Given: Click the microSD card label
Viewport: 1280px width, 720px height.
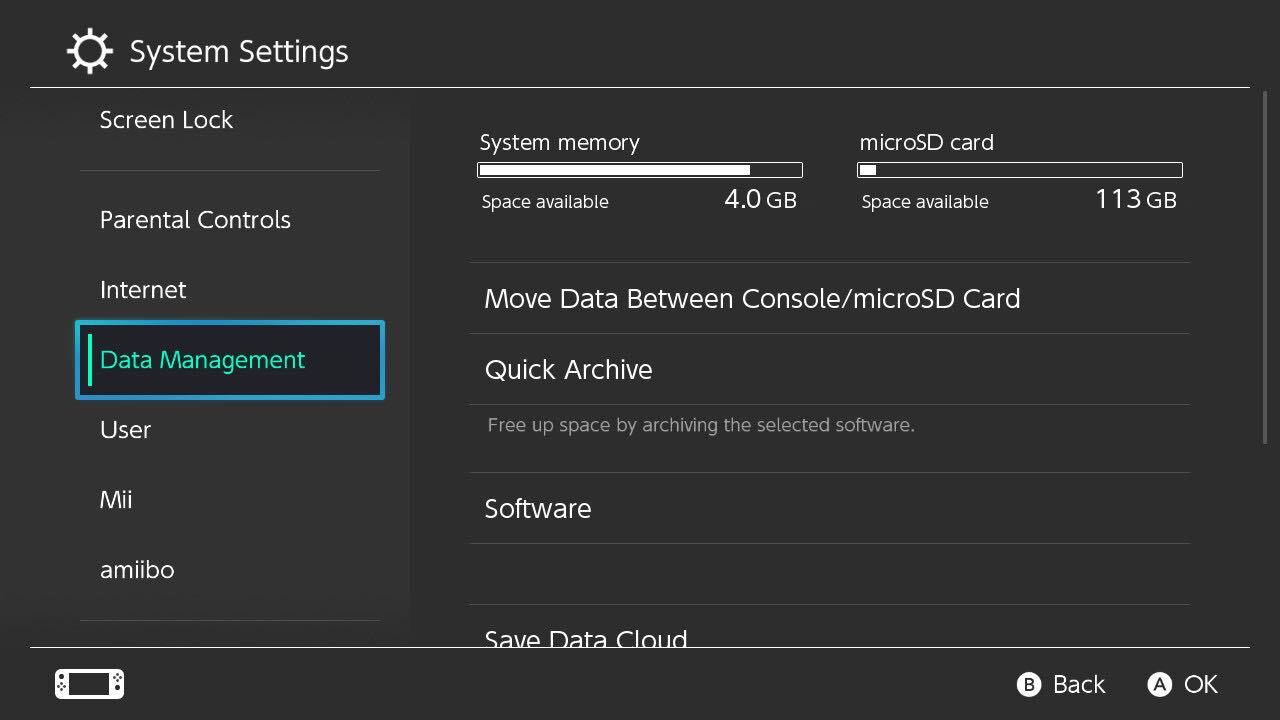Looking at the screenshot, I should [x=927, y=142].
